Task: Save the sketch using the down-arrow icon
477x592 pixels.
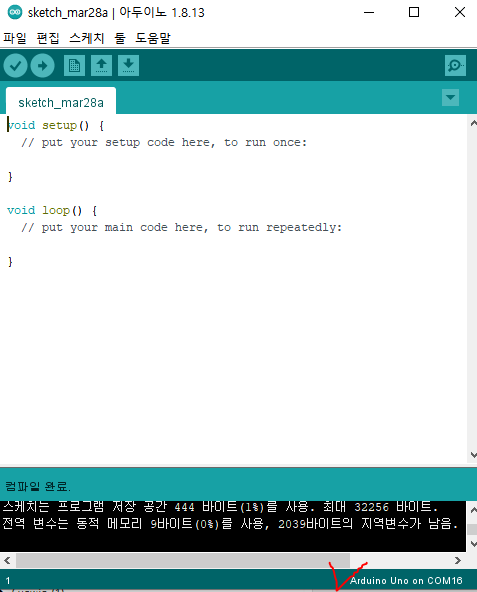Action: click(x=128, y=66)
